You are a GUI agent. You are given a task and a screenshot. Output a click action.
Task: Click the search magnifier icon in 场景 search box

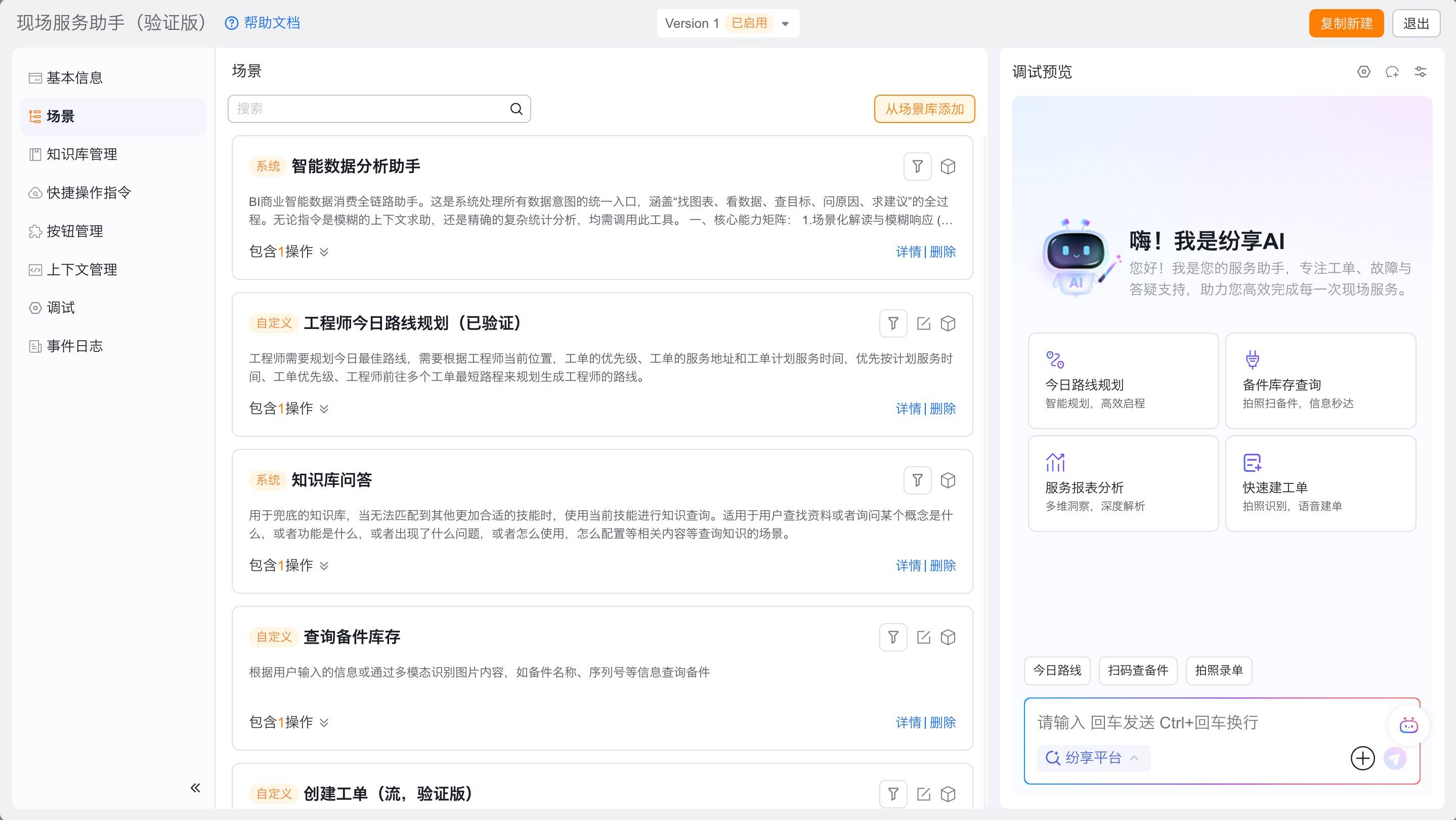coord(516,109)
